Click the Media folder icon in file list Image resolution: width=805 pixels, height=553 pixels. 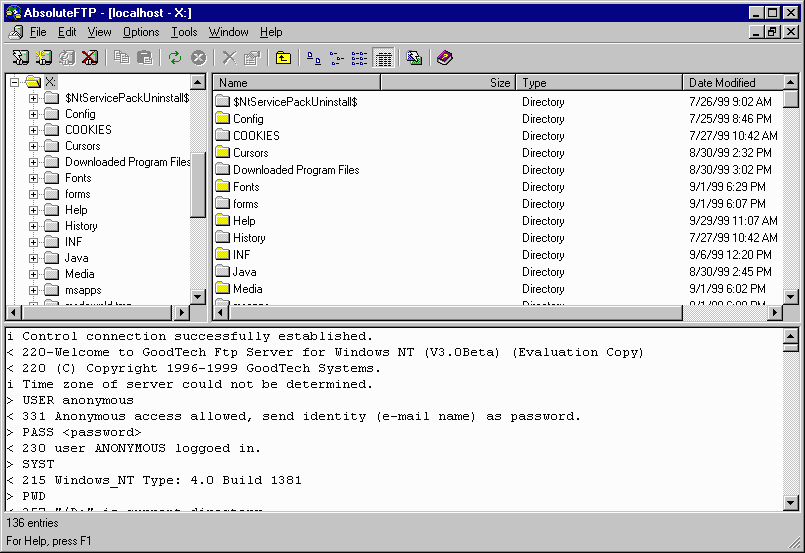click(222, 289)
